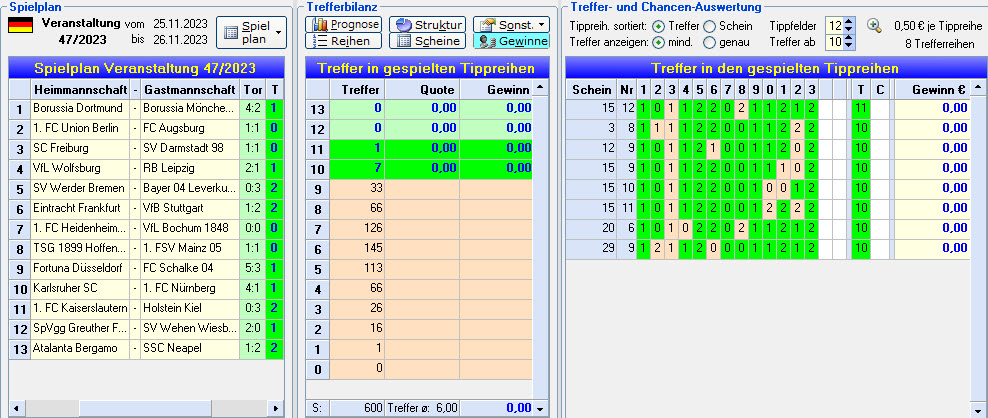Click the Atalanta Bergamo cell
This screenshot has width=988, height=418.
81,348
